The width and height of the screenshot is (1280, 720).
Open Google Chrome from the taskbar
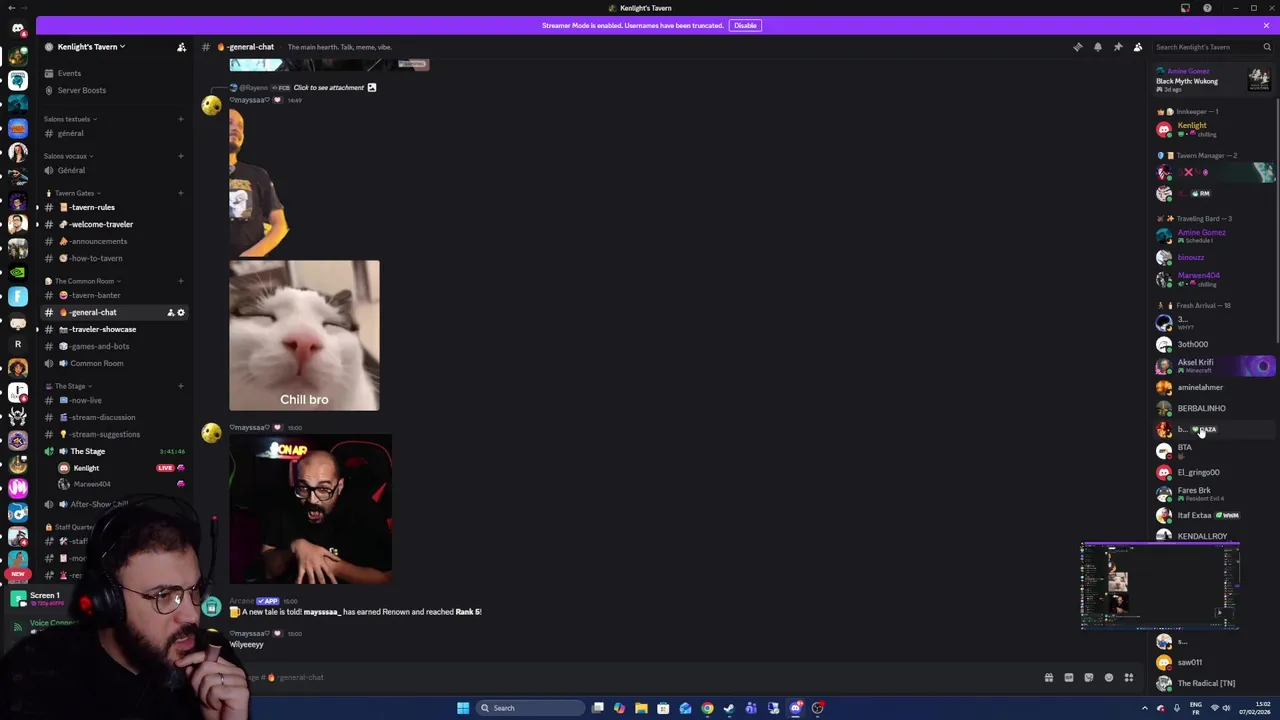707,708
